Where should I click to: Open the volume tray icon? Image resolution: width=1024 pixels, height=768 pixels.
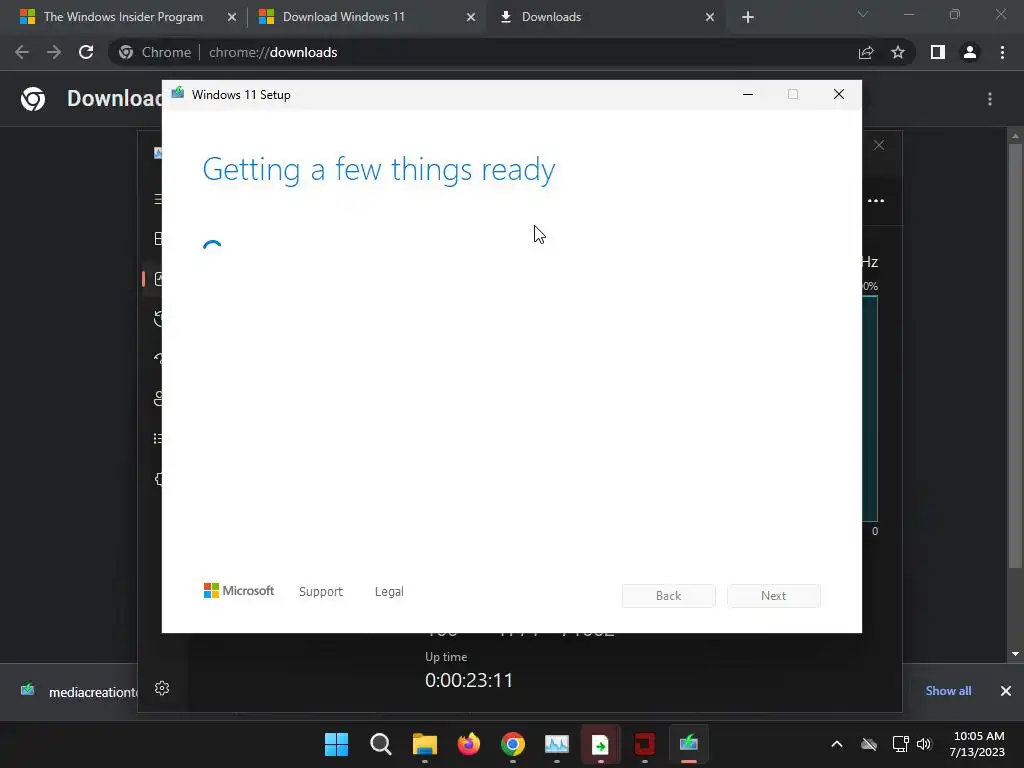[924, 744]
